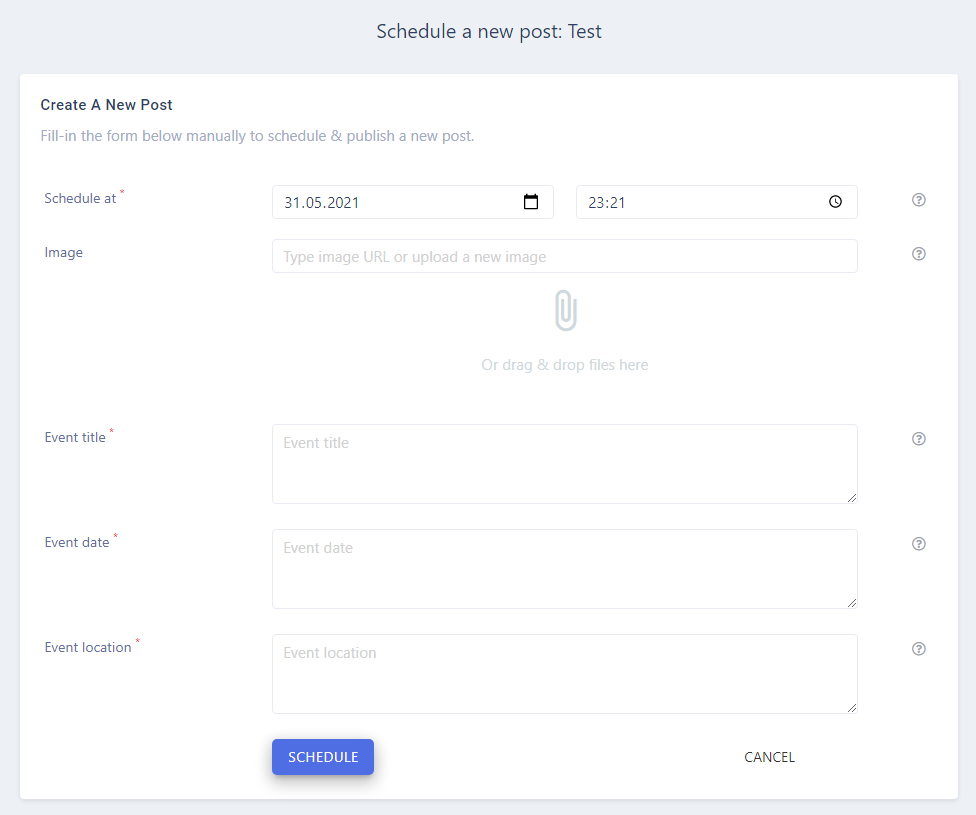
Task: Select the schedule time field 23:21
Action: click(x=716, y=202)
